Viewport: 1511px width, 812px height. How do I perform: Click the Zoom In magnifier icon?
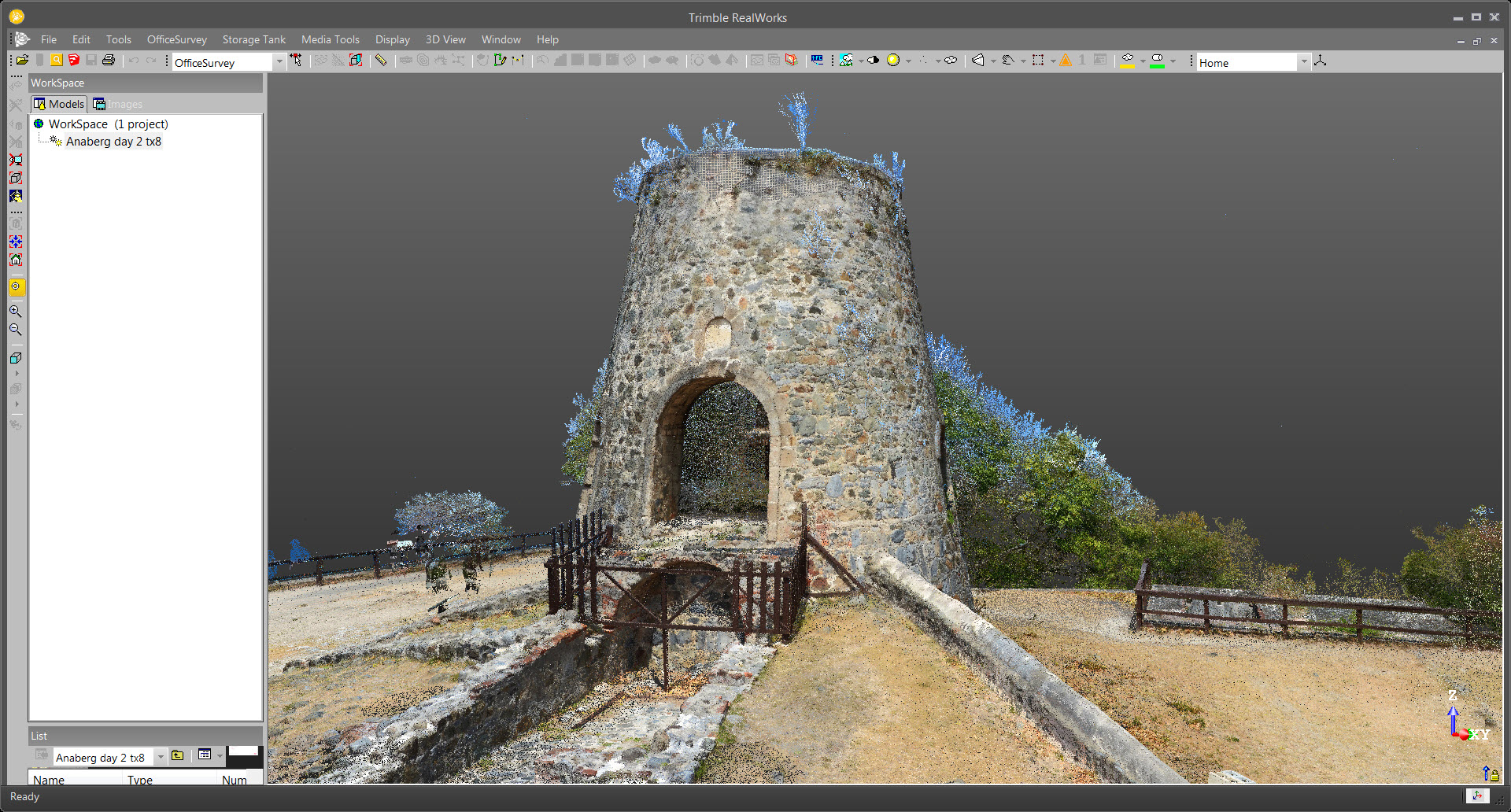tap(16, 312)
